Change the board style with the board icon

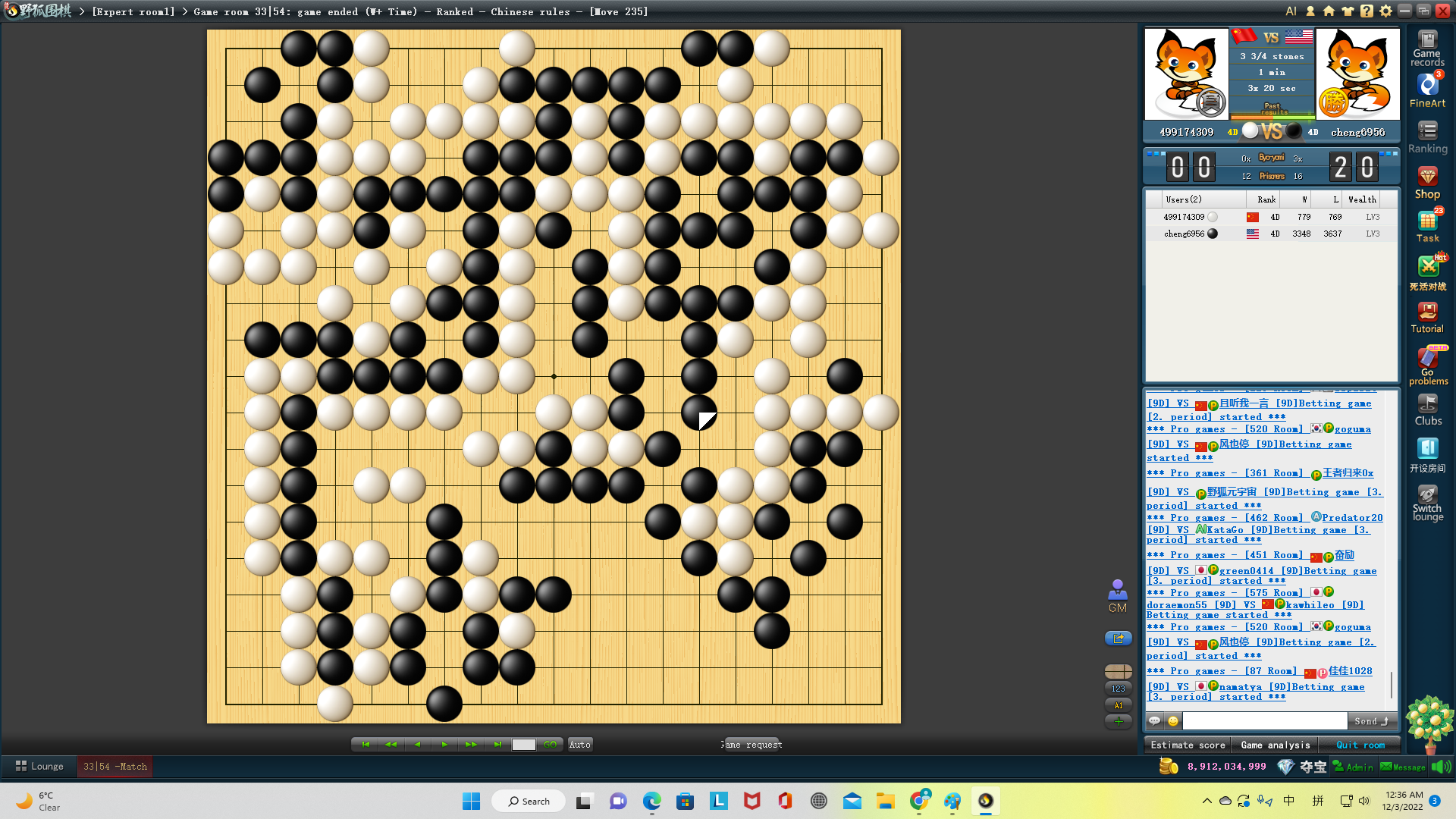click(1118, 671)
